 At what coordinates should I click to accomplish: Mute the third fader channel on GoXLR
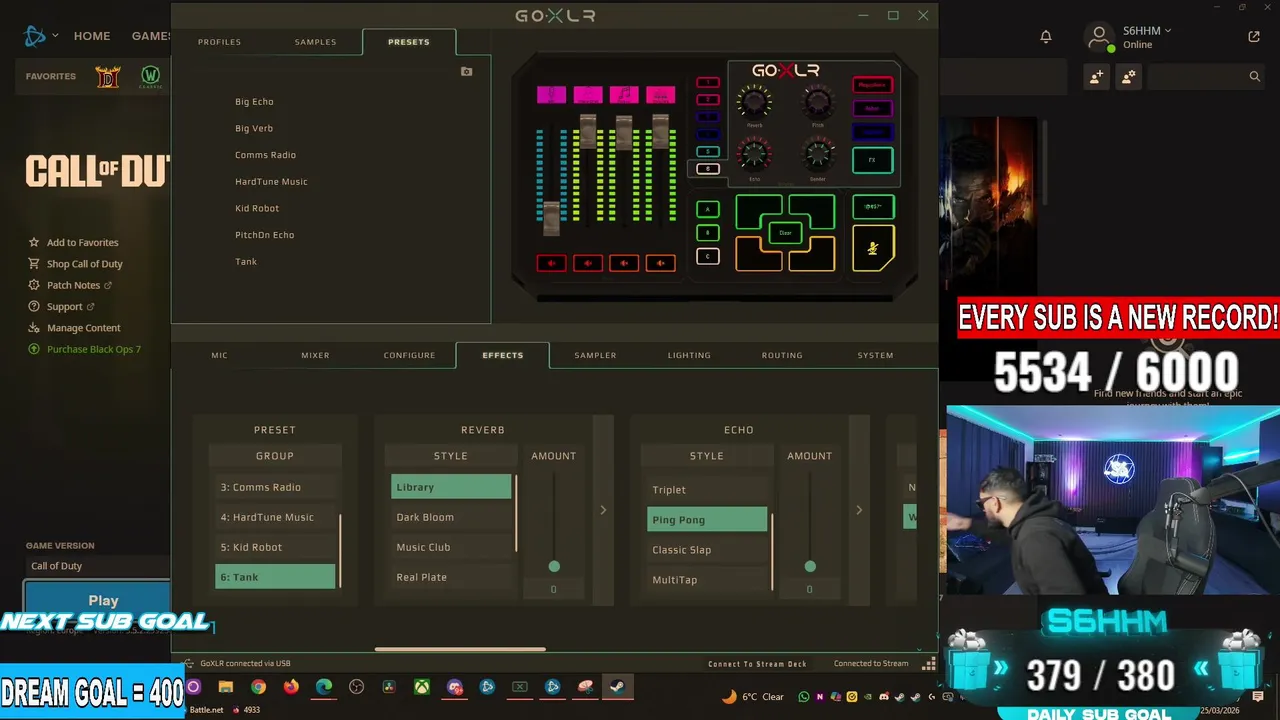pos(624,263)
